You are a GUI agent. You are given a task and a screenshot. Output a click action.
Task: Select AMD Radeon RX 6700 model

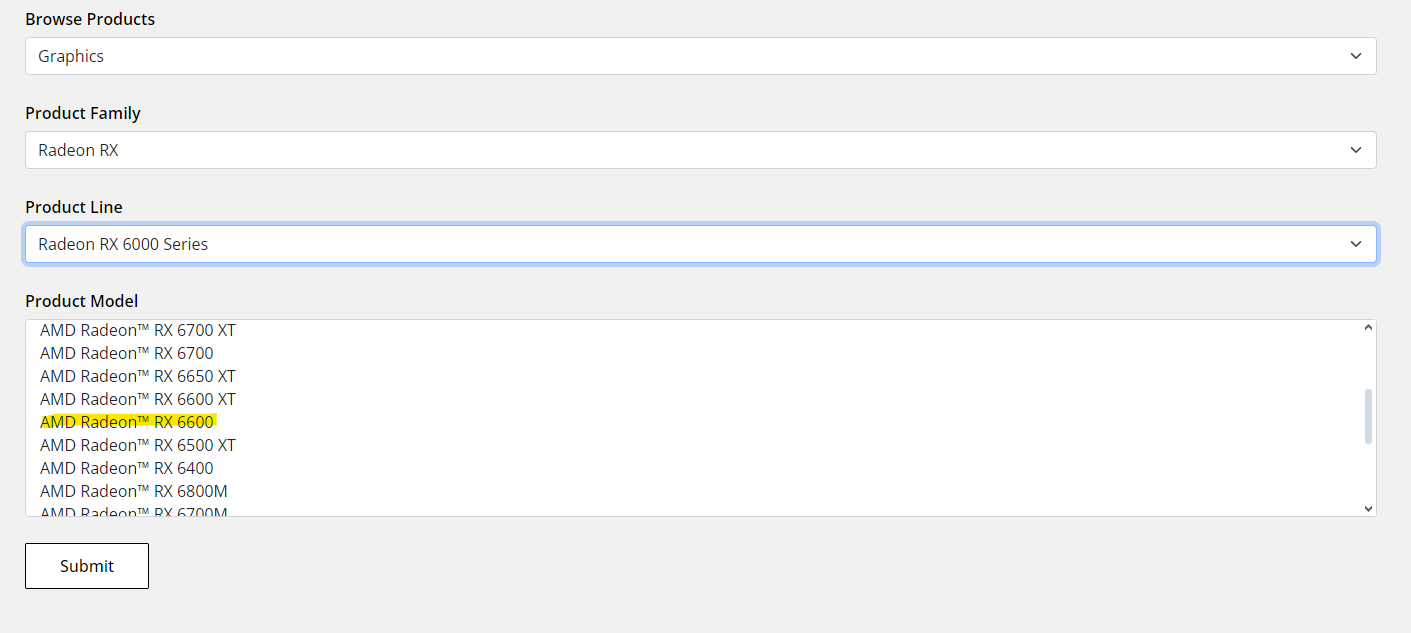pos(127,353)
